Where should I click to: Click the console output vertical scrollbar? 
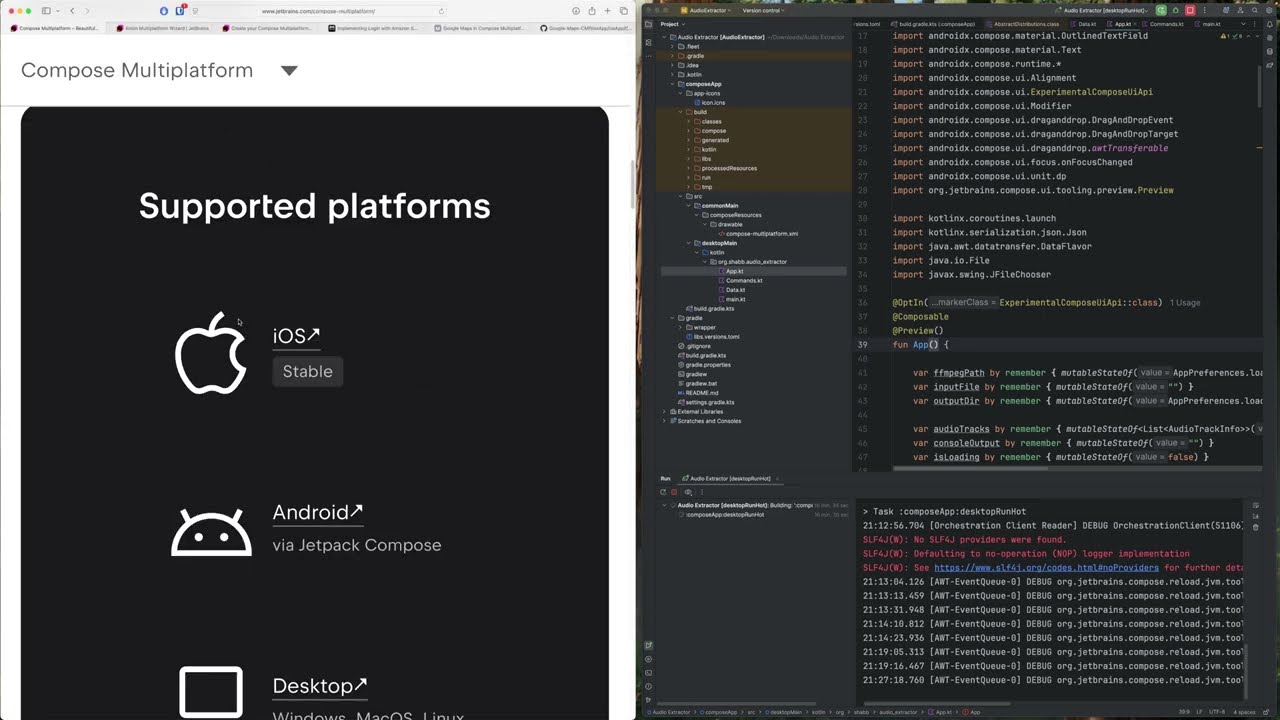point(1248,672)
